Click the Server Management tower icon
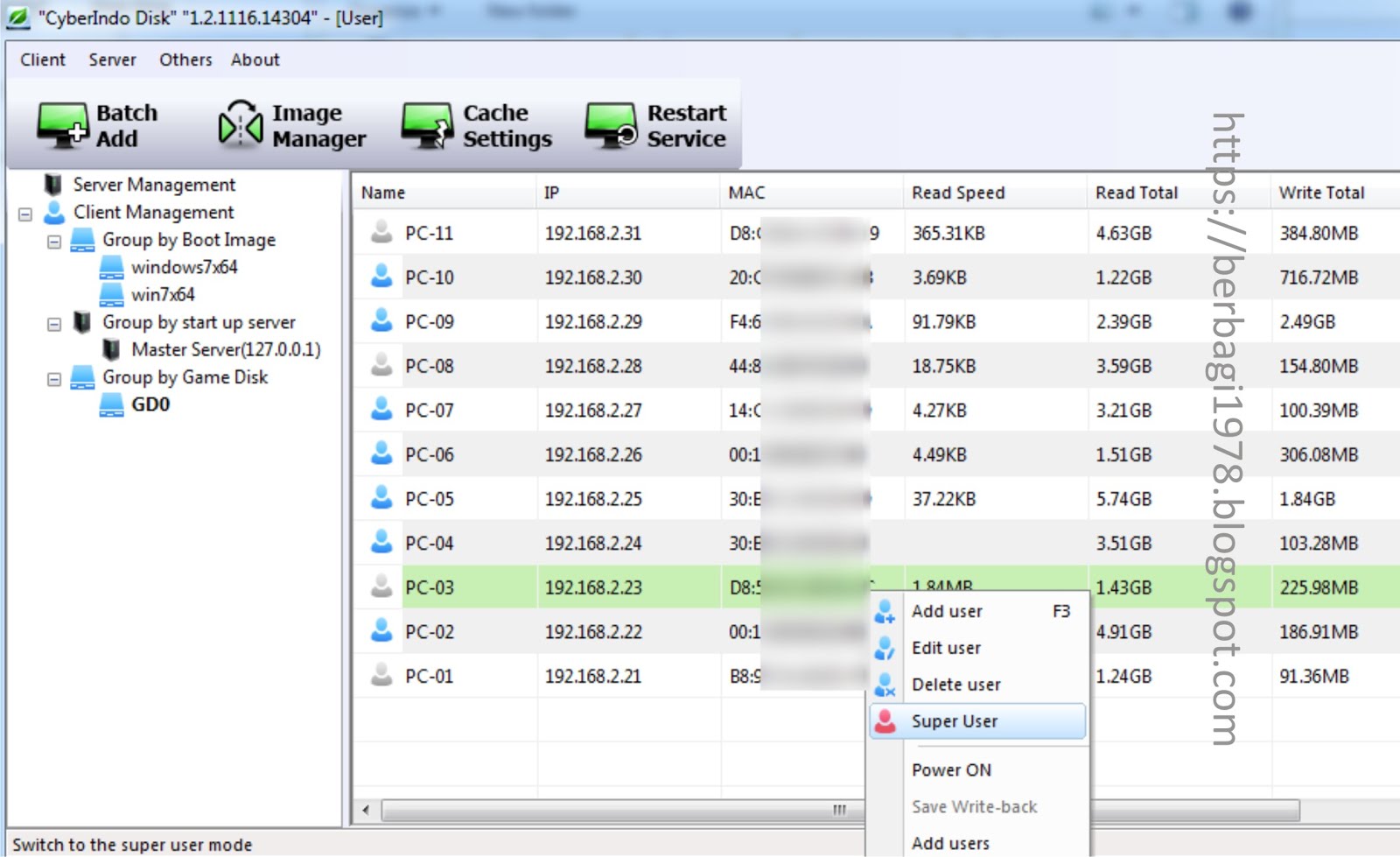Image resolution: width=1400 pixels, height=857 pixels. tap(53, 184)
